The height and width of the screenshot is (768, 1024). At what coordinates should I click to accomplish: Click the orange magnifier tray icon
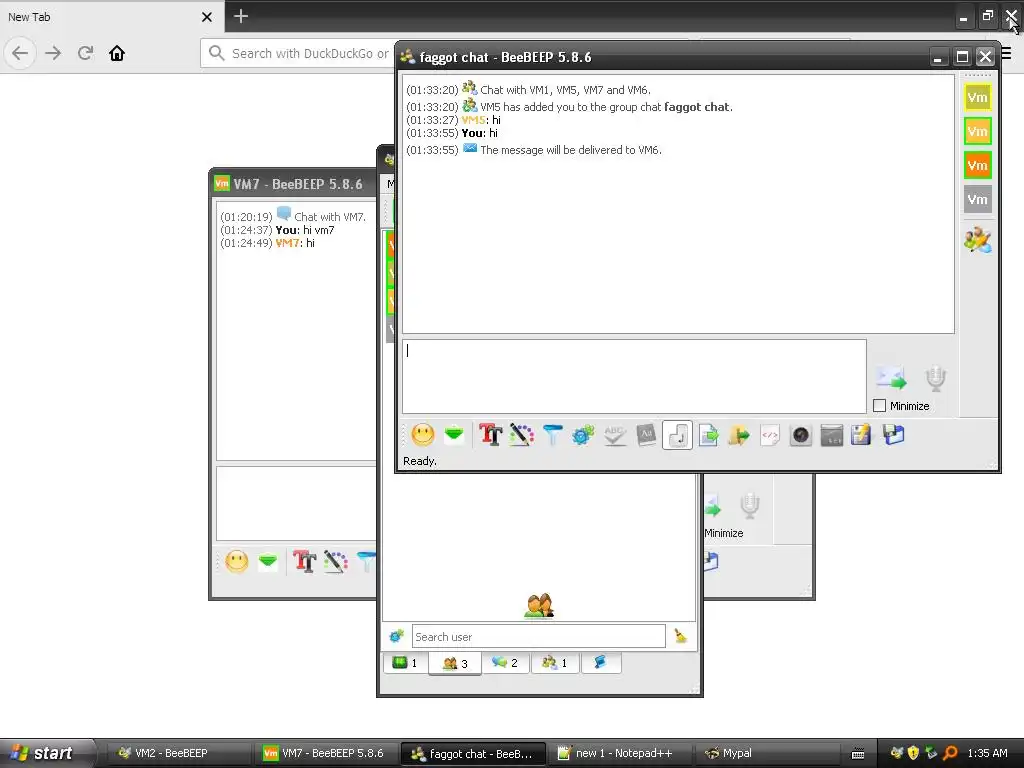[950, 753]
